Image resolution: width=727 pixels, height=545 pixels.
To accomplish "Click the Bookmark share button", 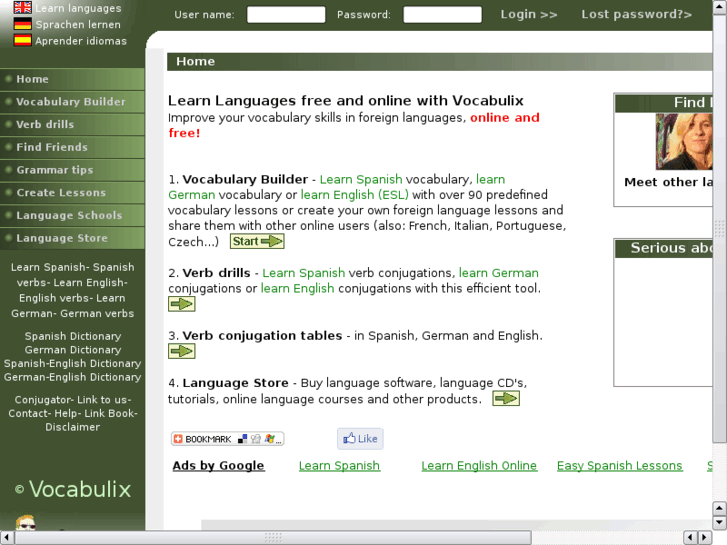I will pyautogui.click(x=227, y=439).
